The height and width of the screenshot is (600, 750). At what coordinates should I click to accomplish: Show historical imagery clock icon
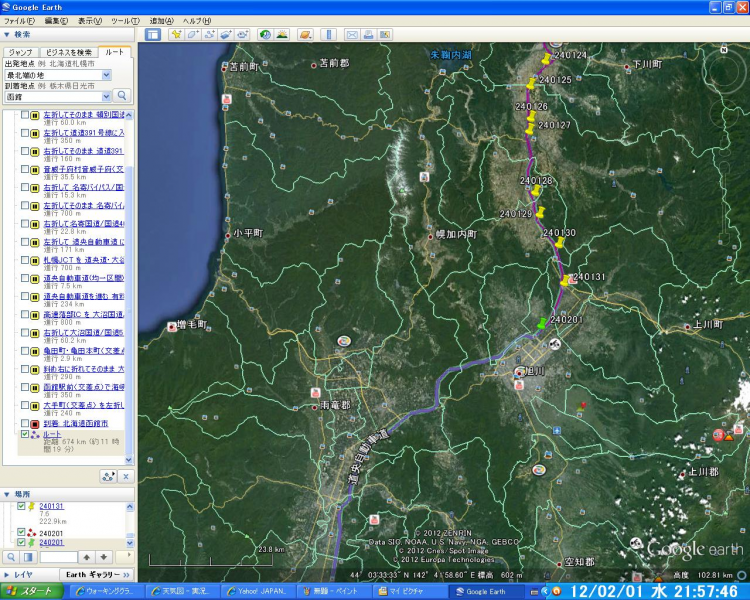point(265,34)
